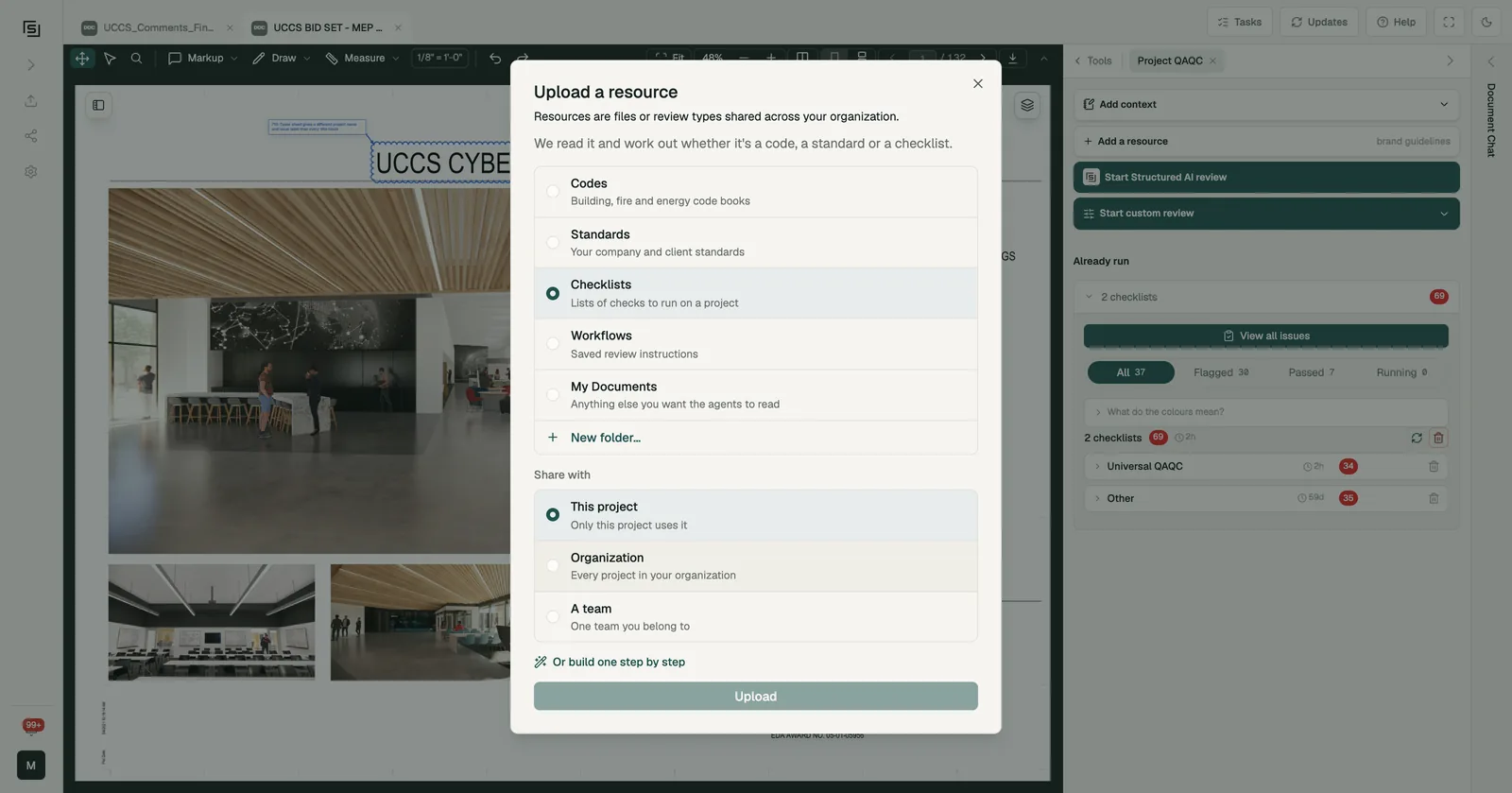Delete the Other checklist row

[x=1434, y=498]
